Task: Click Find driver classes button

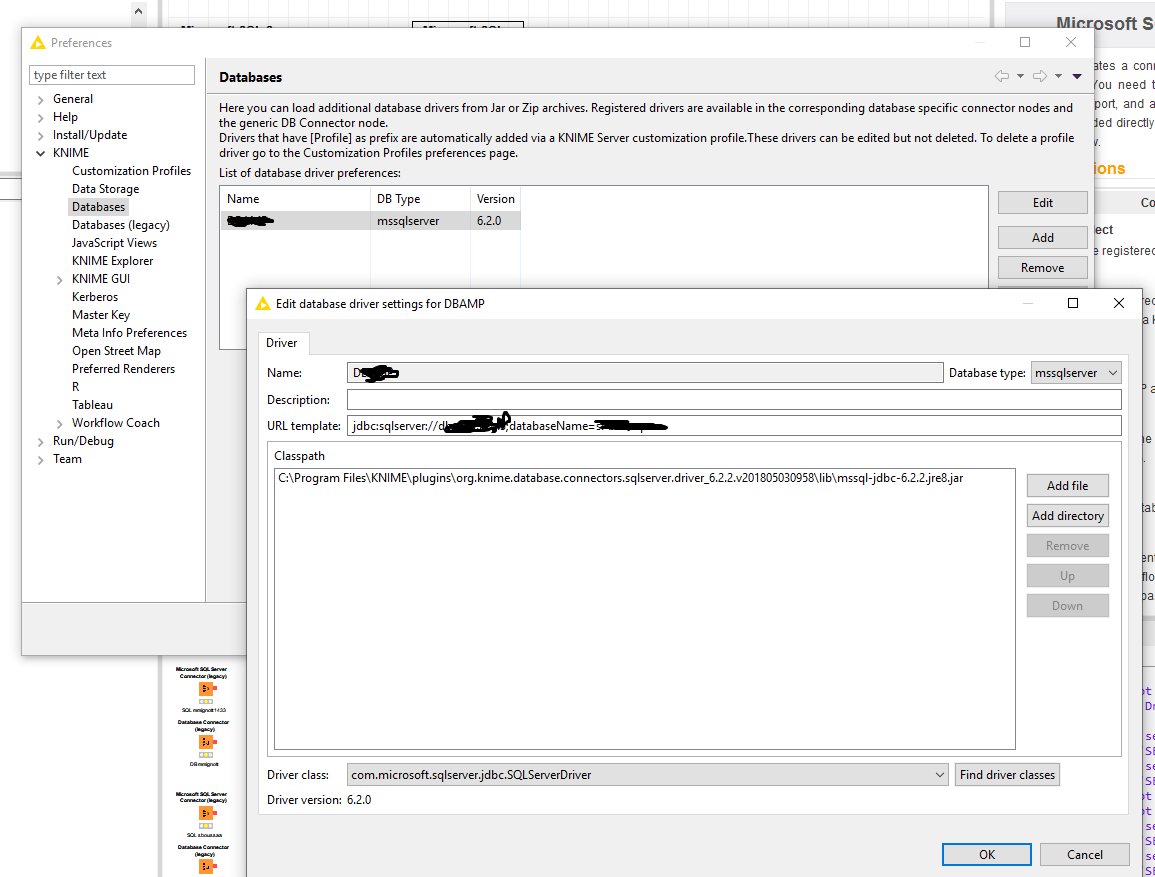Action: click(x=1007, y=774)
